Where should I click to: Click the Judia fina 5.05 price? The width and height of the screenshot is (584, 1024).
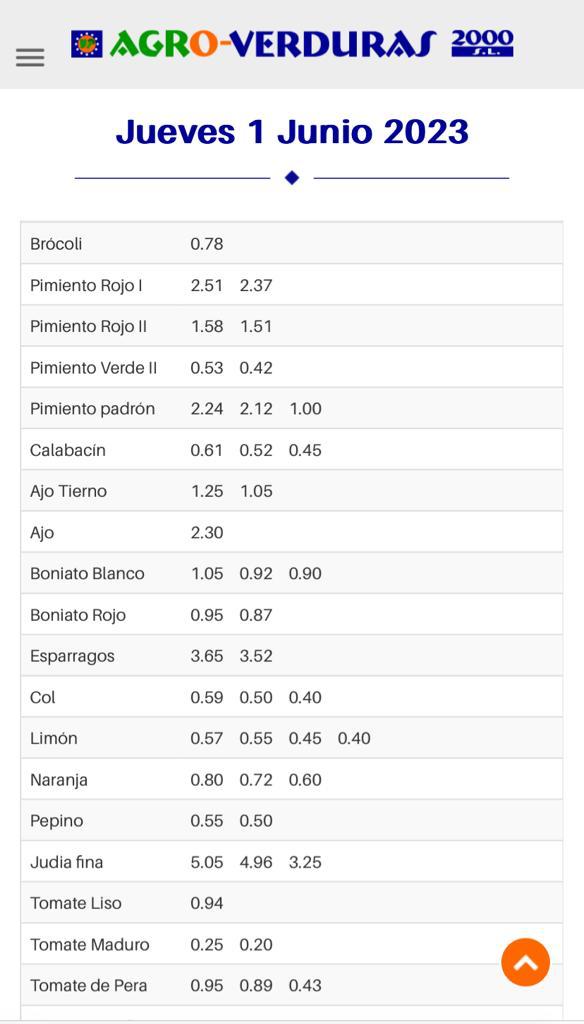coord(207,862)
